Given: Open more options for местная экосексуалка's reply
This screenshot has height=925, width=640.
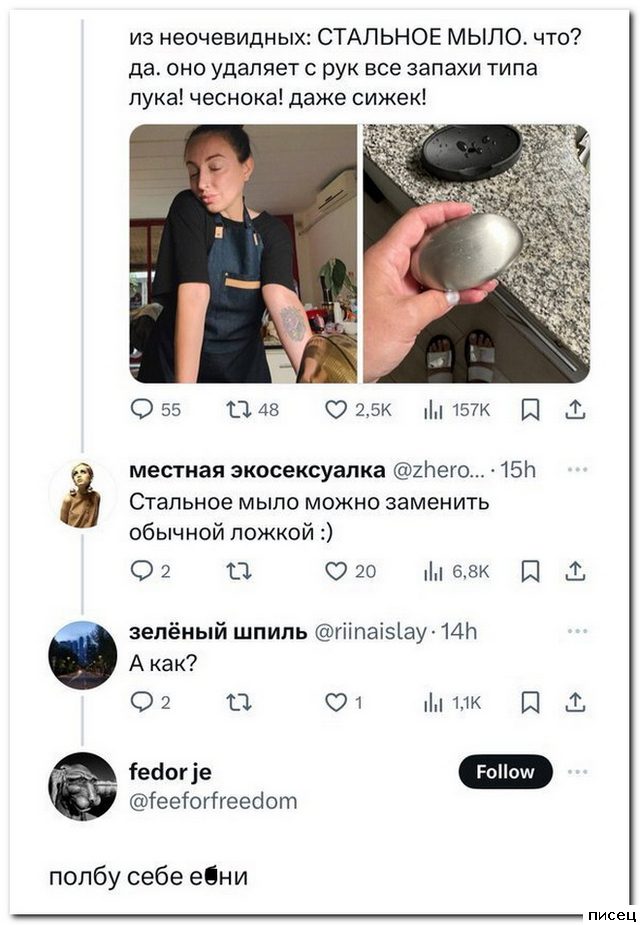Looking at the screenshot, I should [x=577, y=471].
